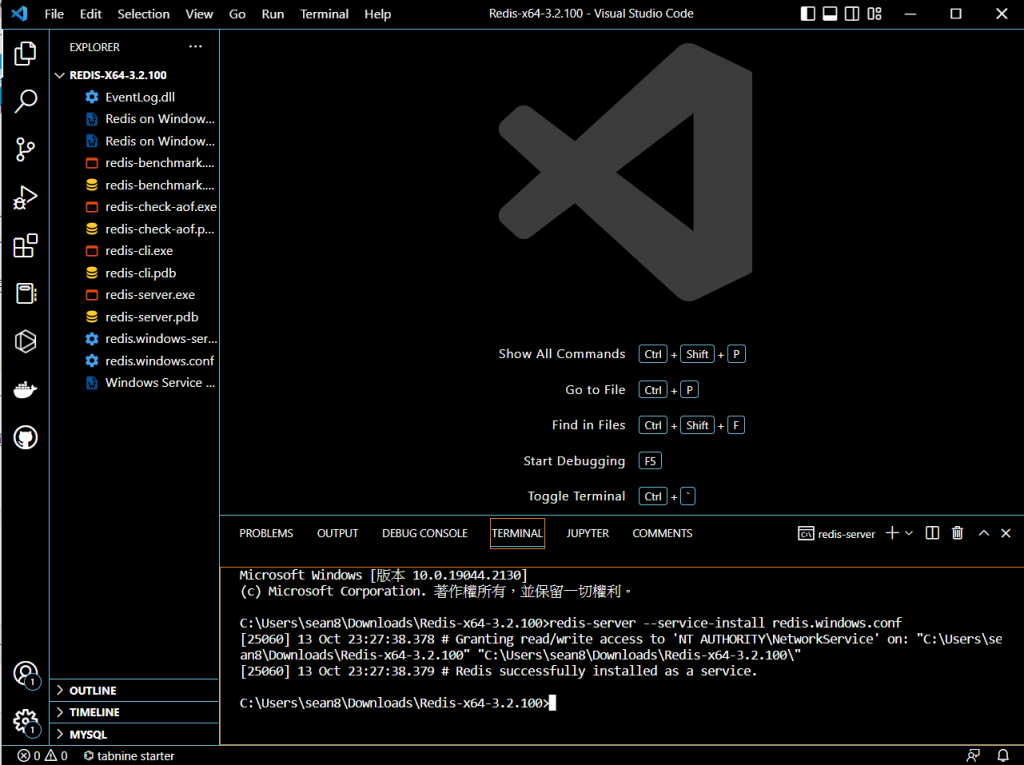The image size is (1024, 765).
Task: Select the TERMINAL tab
Action: pos(517,533)
